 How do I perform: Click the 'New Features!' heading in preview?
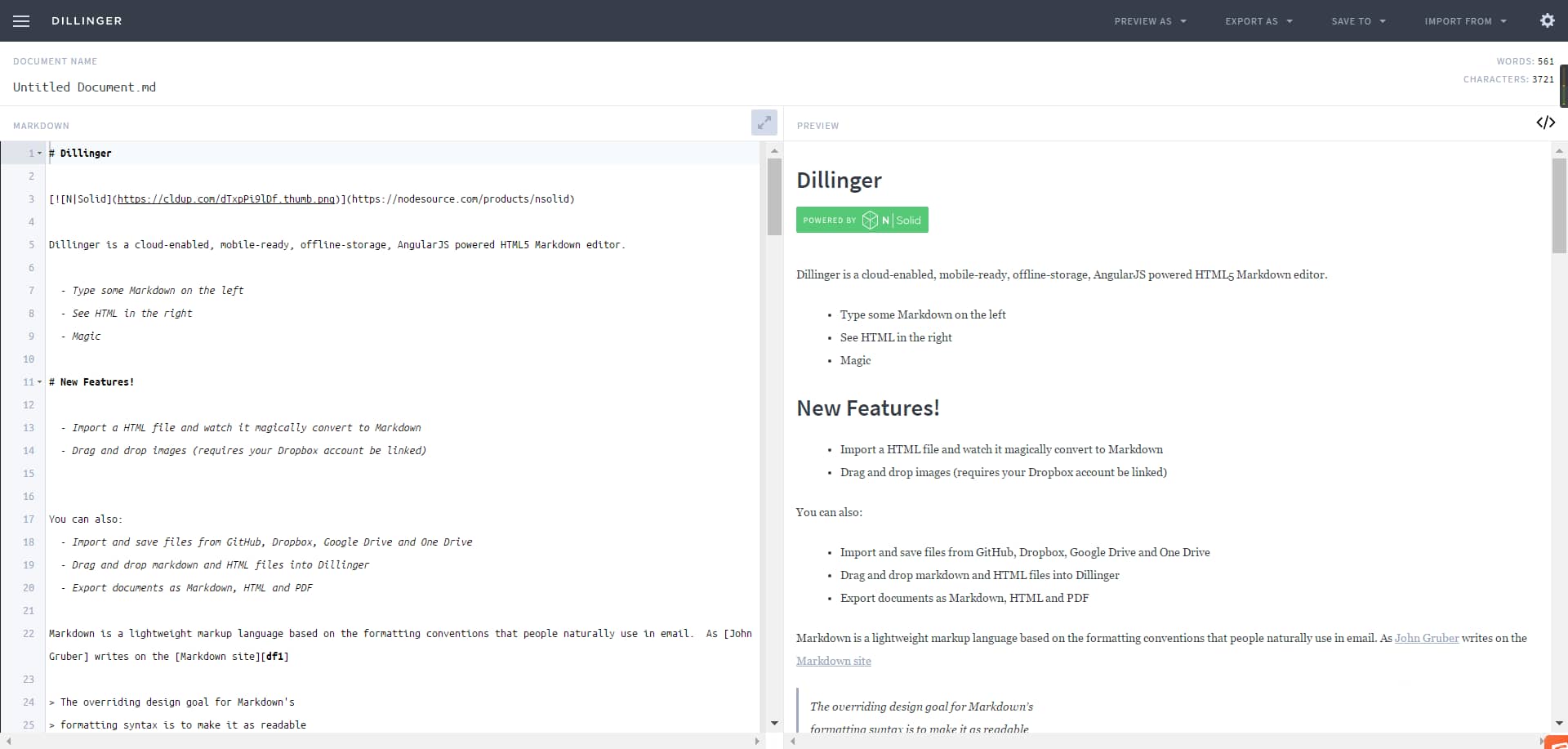tap(867, 408)
